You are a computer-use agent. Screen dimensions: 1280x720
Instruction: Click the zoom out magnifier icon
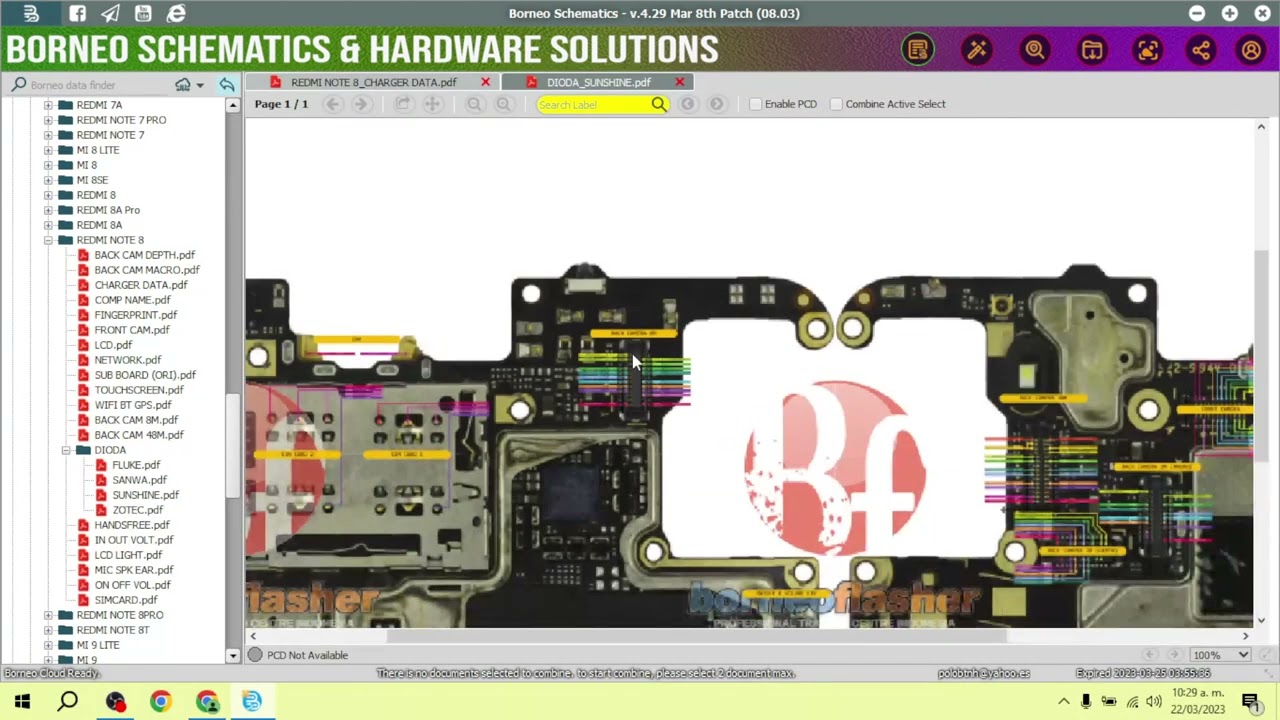474,104
